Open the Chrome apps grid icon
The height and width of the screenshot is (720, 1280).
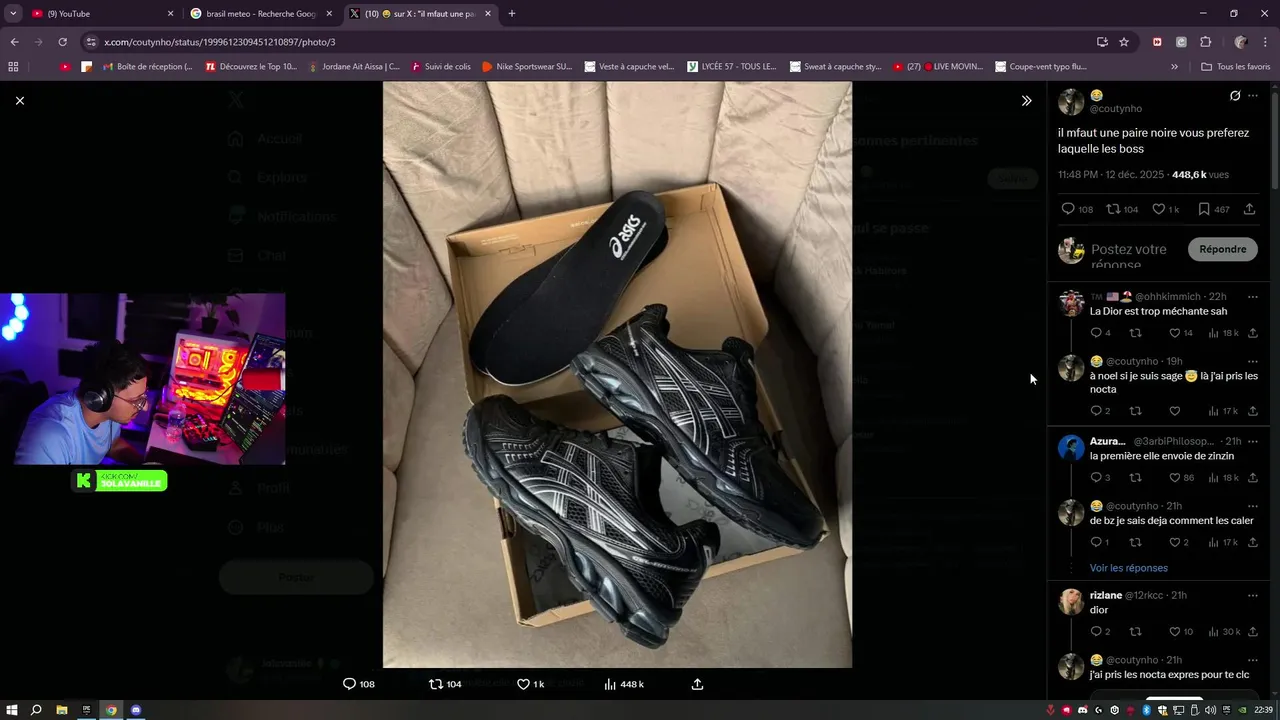pyautogui.click(x=13, y=67)
